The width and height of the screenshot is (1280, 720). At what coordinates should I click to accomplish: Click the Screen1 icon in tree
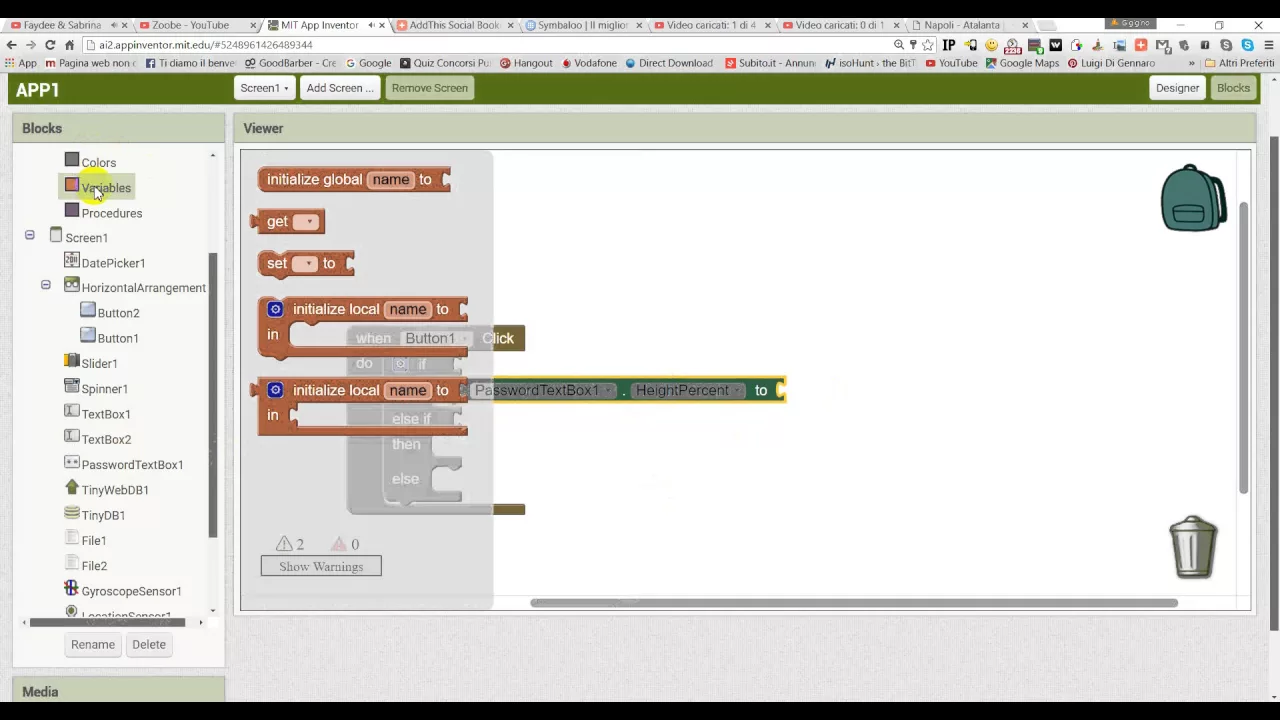(56, 235)
